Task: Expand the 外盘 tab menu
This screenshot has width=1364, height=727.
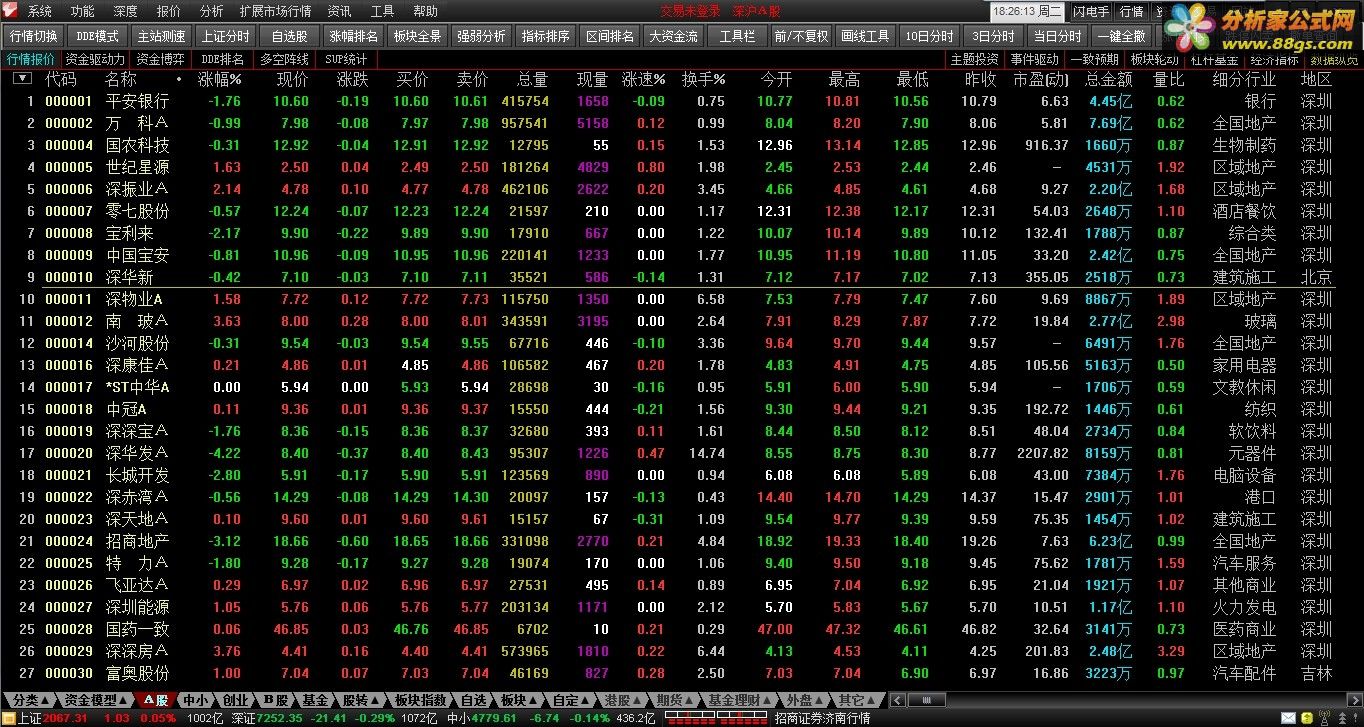Action: (x=819, y=702)
